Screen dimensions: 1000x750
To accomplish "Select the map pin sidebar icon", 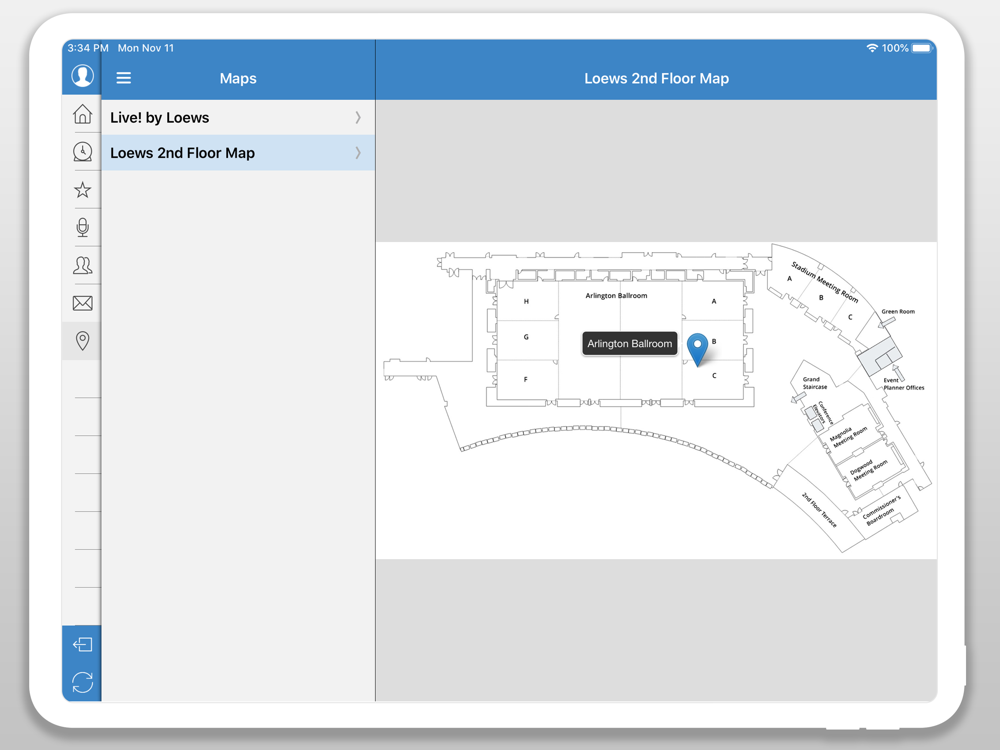I will pyautogui.click(x=82, y=341).
